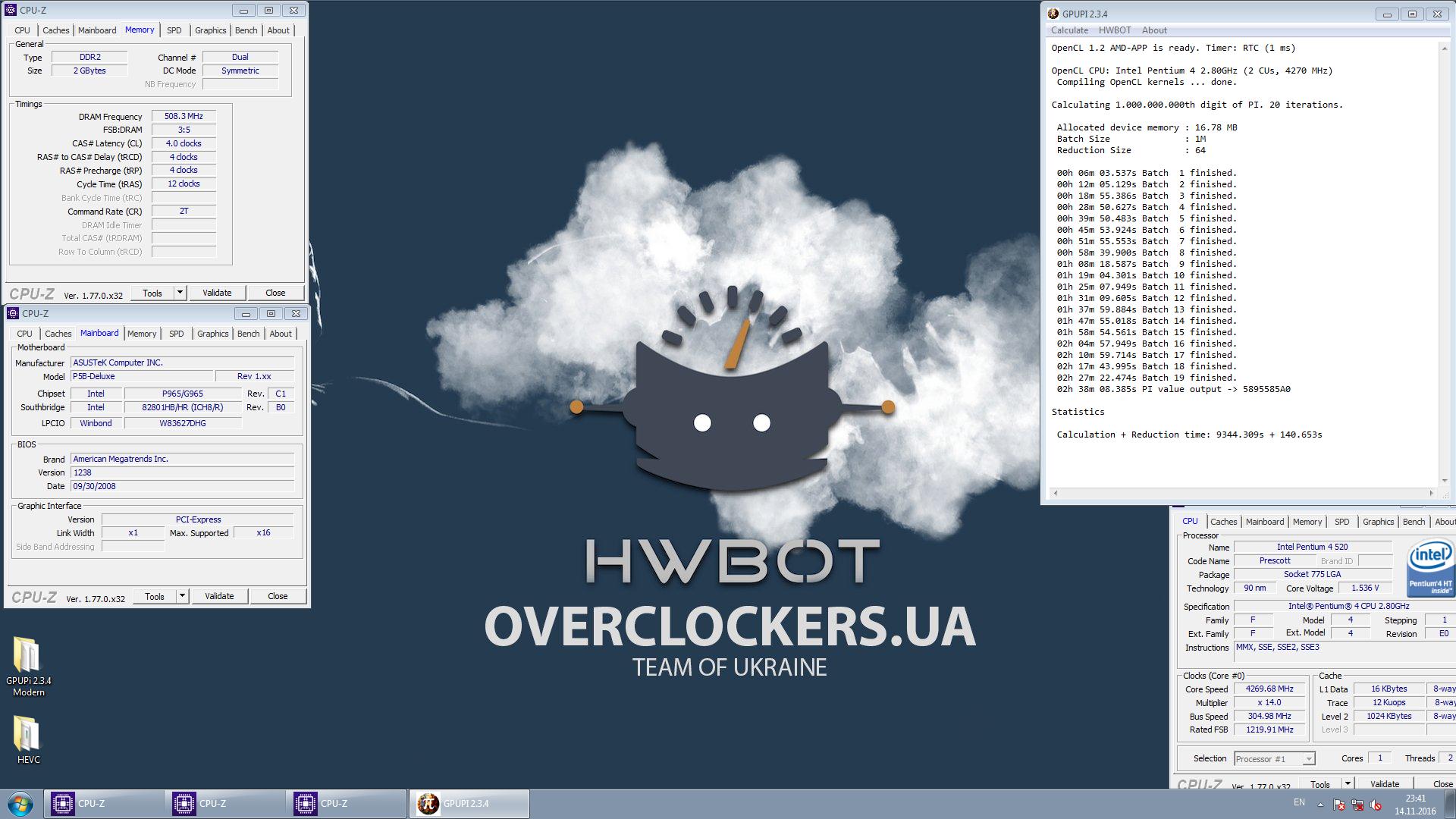This screenshot has height=819, width=1456.
Task: Select Bench tab in Mainboard CPU-Z window
Action: 249,334
